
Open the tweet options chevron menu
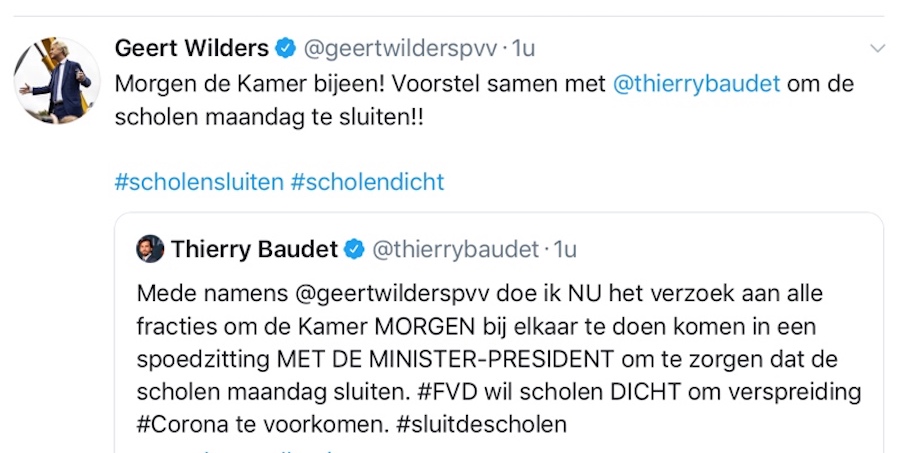pyautogui.click(x=877, y=48)
